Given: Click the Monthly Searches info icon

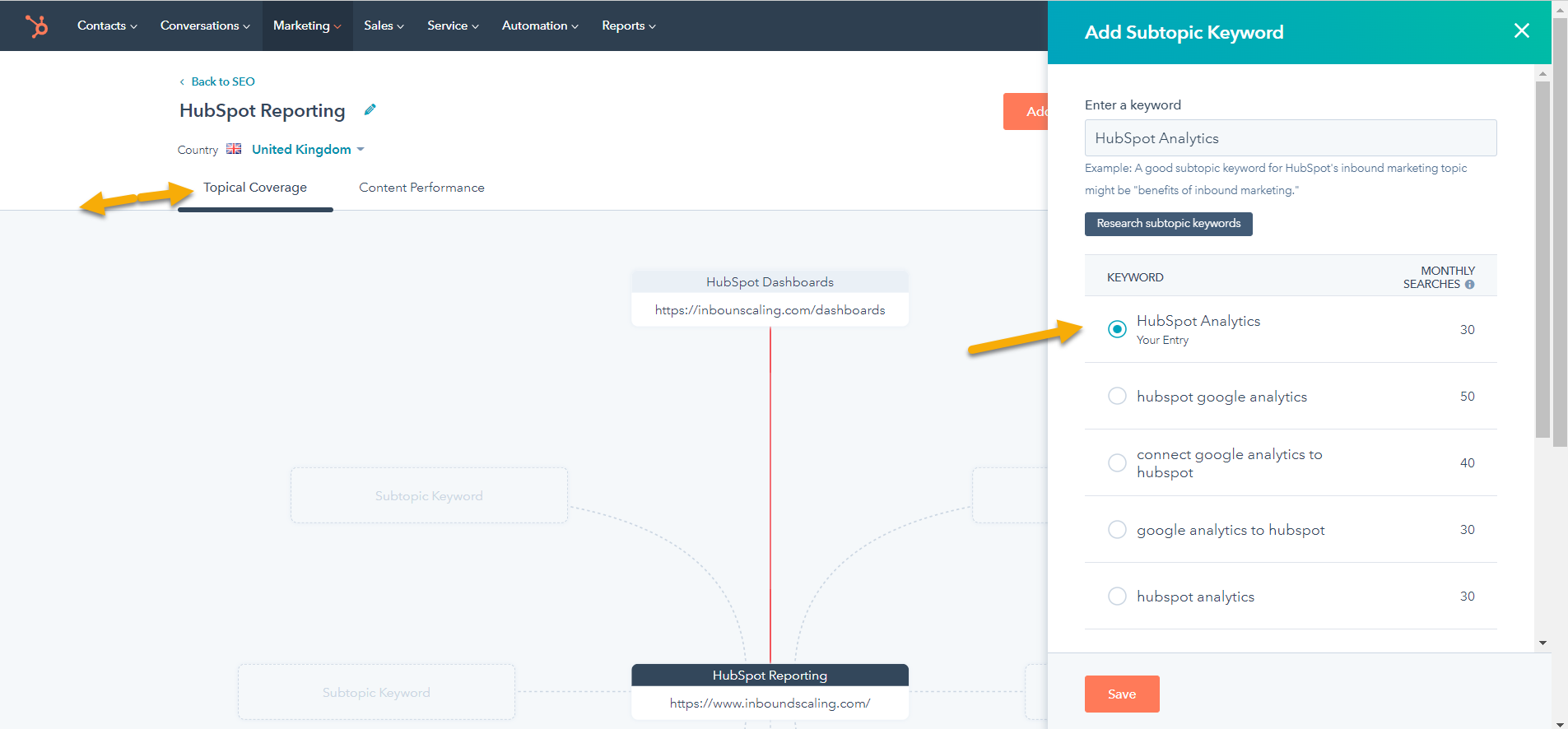Looking at the screenshot, I should 1469,285.
